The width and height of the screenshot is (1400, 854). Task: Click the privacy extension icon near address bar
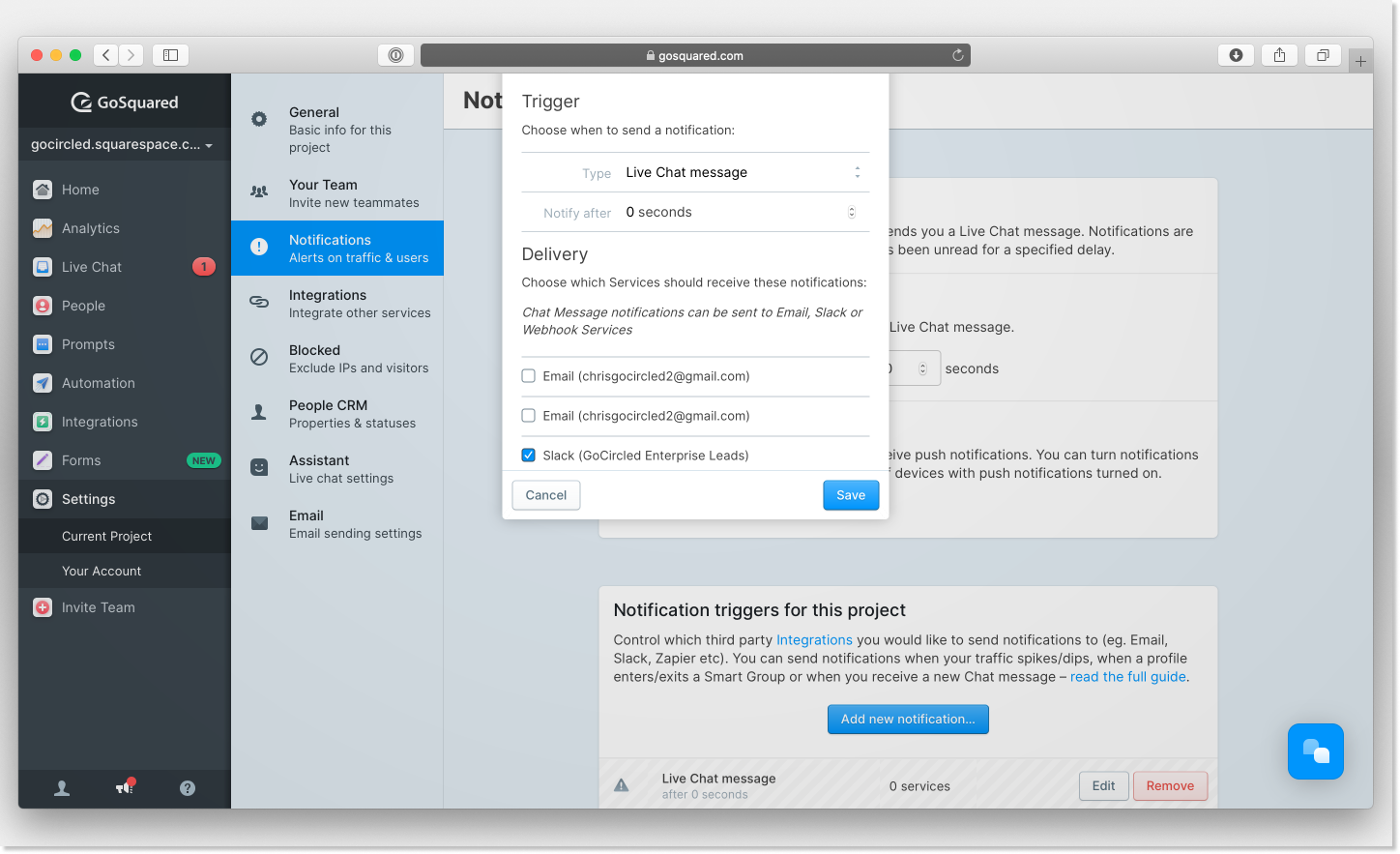coord(395,55)
